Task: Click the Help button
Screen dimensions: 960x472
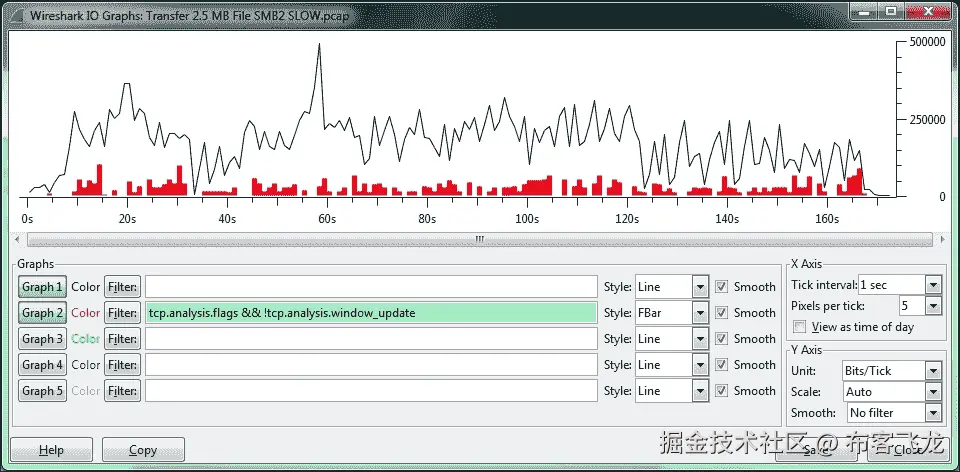Action: pos(51,450)
